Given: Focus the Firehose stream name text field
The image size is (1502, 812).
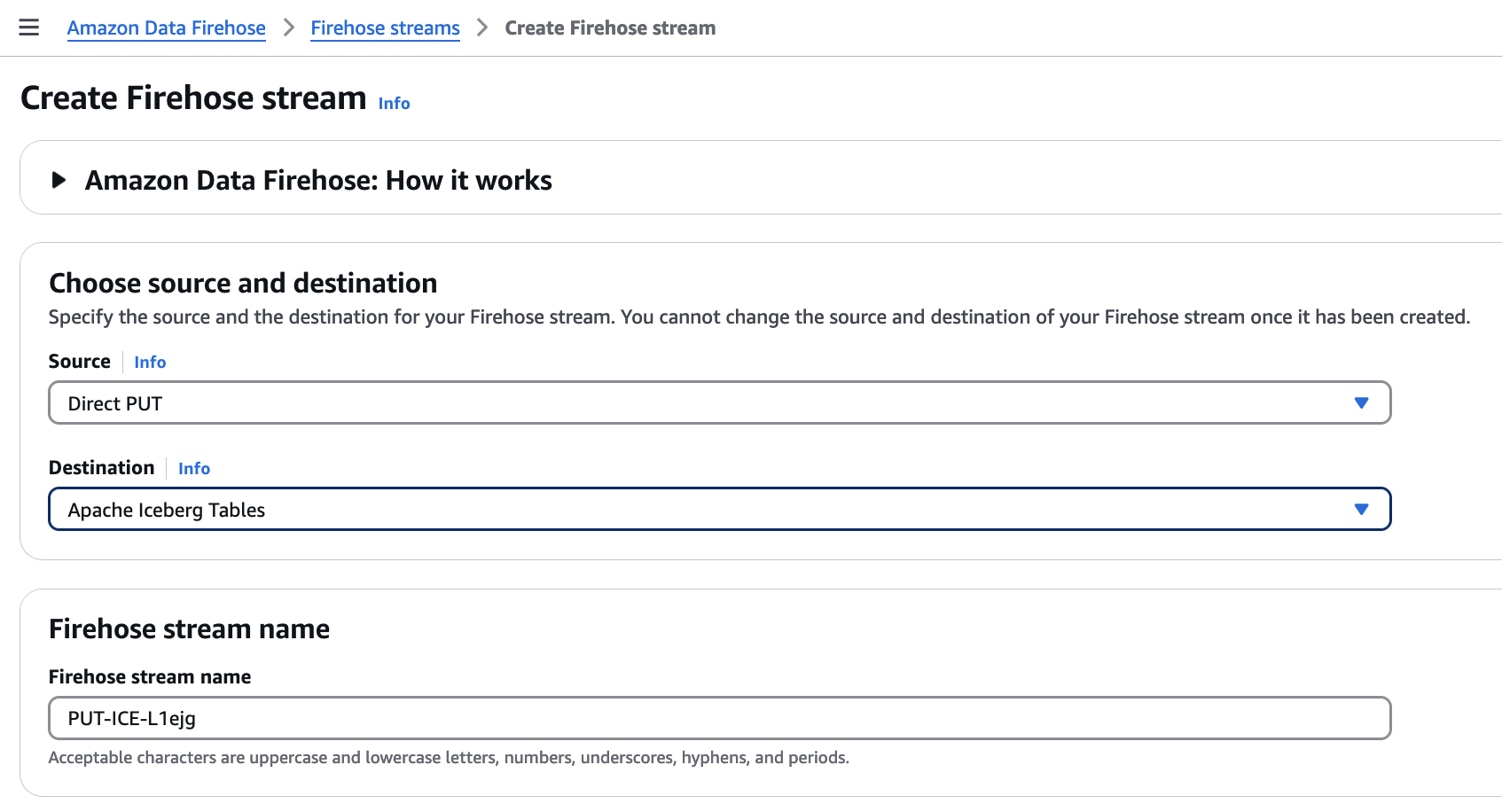Looking at the screenshot, I should 718,718.
